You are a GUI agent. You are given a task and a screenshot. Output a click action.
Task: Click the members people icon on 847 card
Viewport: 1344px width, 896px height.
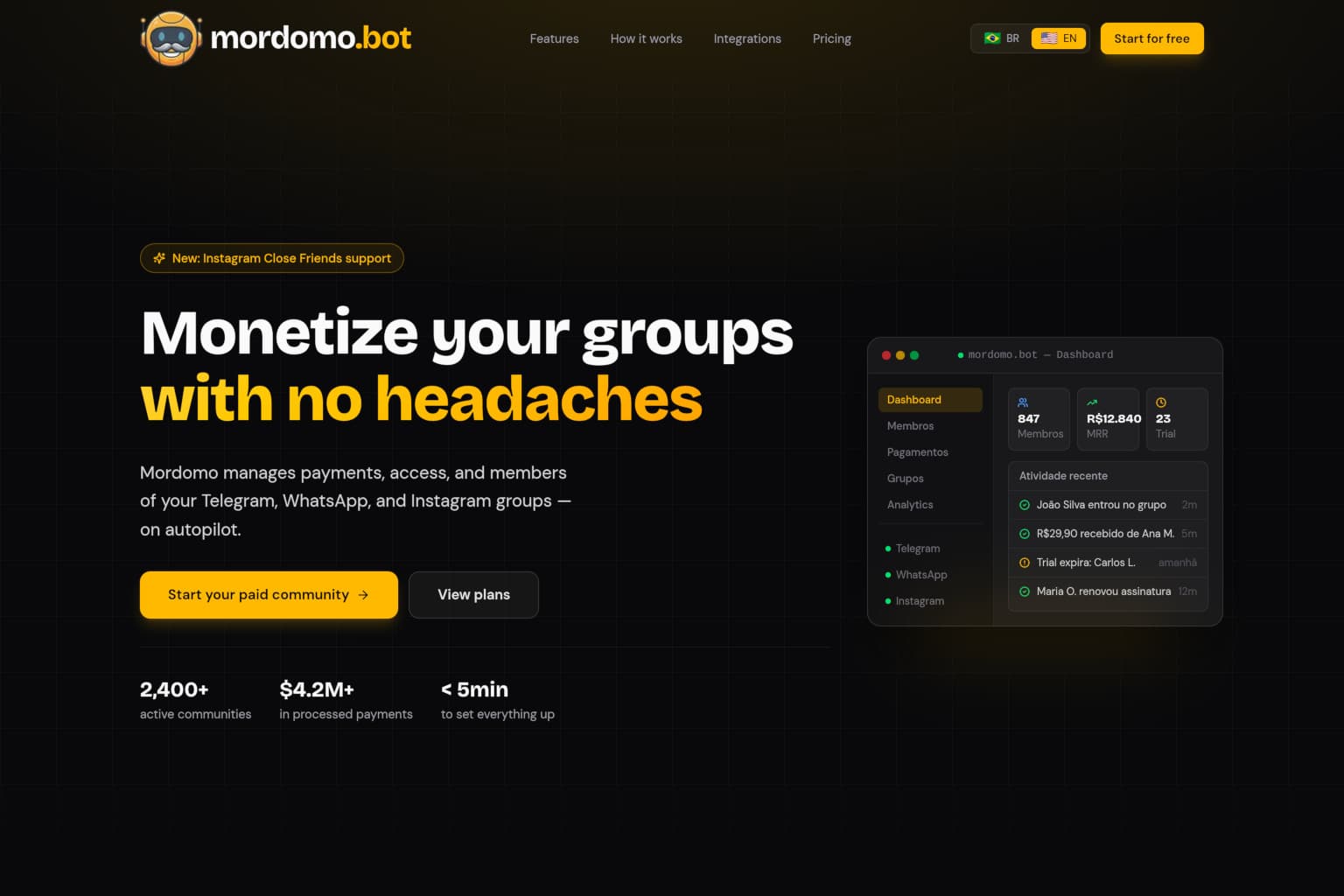[x=1023, y=402]
